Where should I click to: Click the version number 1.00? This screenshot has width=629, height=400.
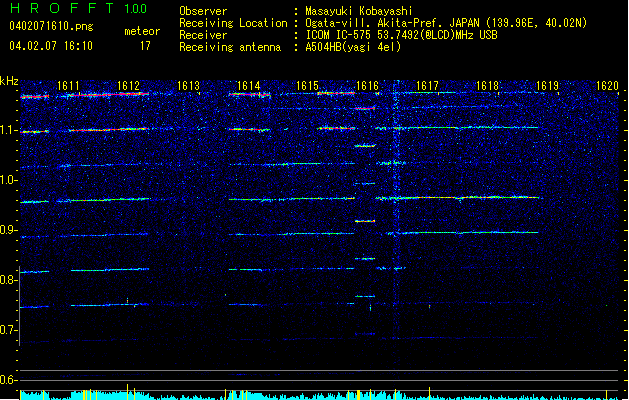(136, 9)
